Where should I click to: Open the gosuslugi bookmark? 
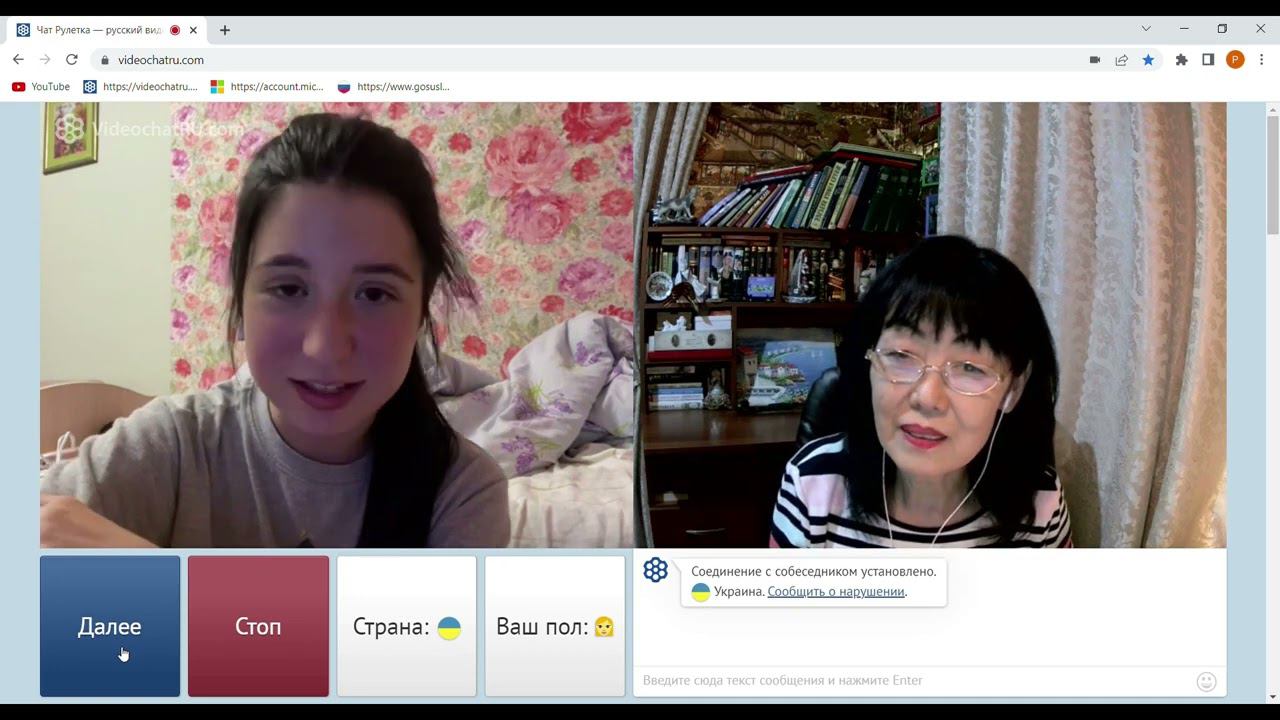[394, 87]
